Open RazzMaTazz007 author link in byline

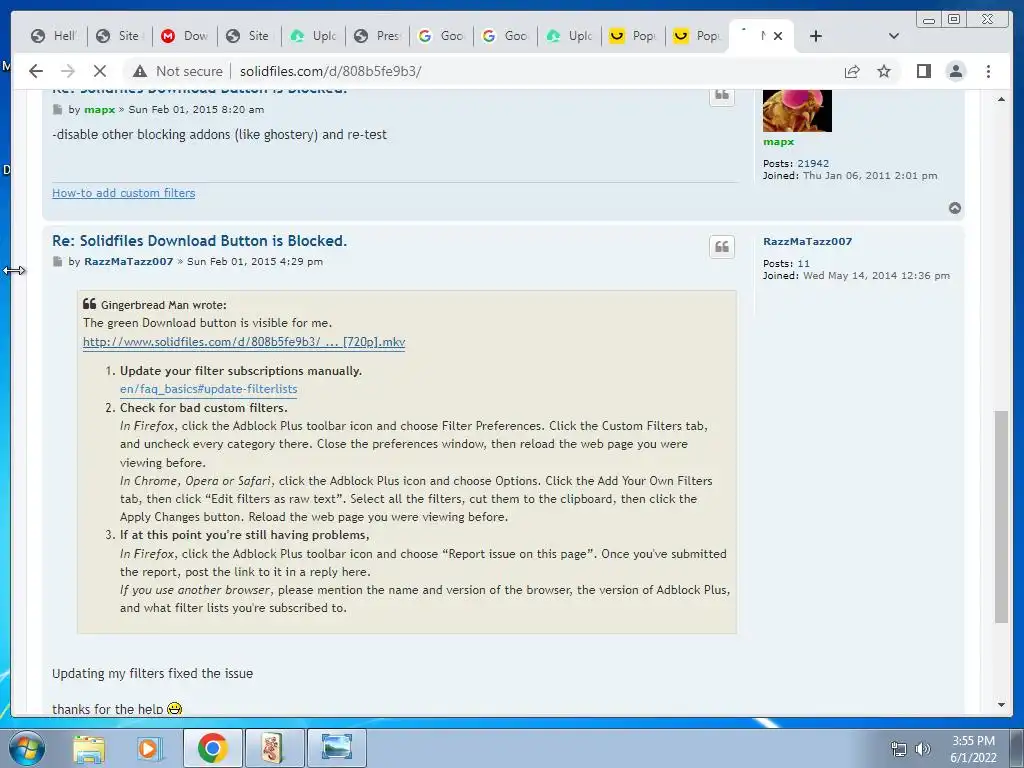[x=129, y=261]
